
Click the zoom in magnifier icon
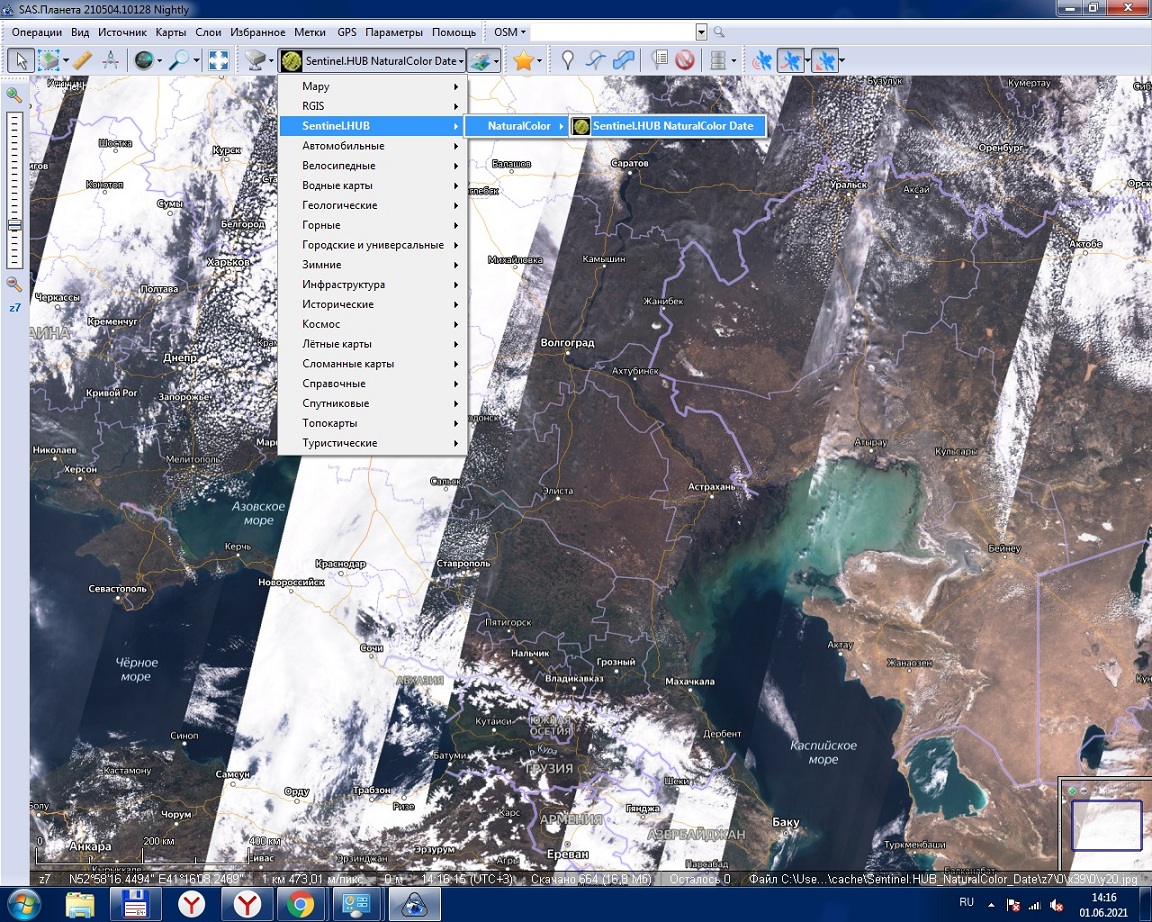coord(14,95)
